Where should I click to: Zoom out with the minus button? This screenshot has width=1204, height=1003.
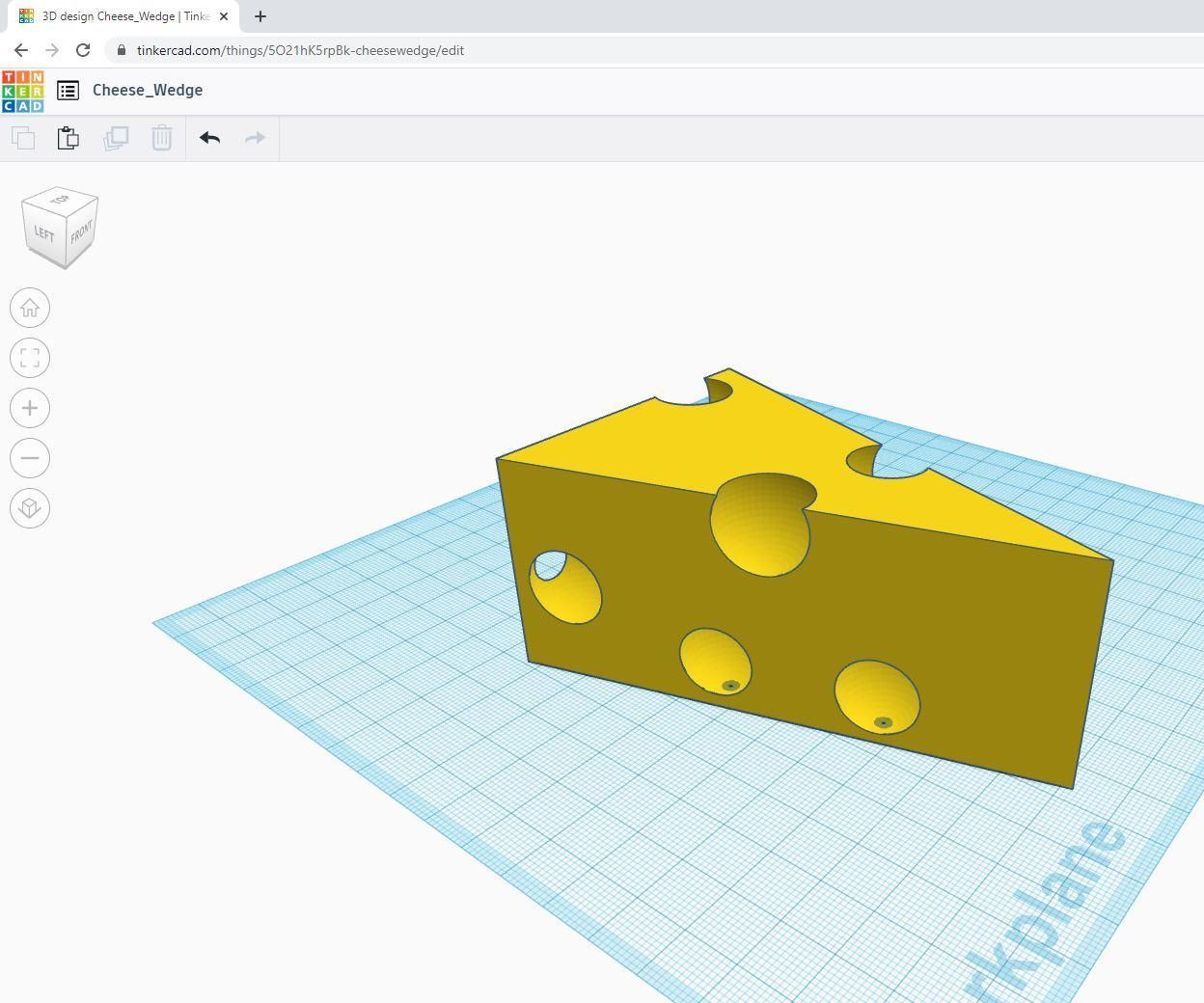pyautogui.click(x=30, y=458)
